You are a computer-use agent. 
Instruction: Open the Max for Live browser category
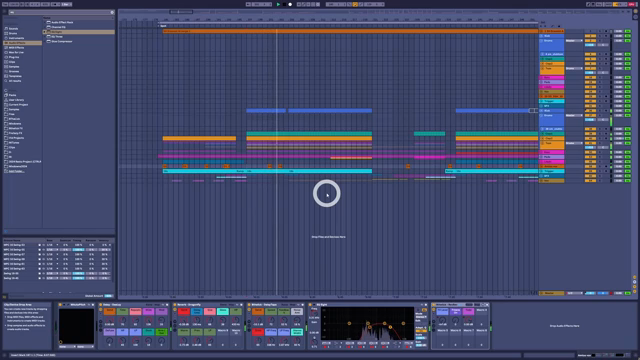(16, 52)
